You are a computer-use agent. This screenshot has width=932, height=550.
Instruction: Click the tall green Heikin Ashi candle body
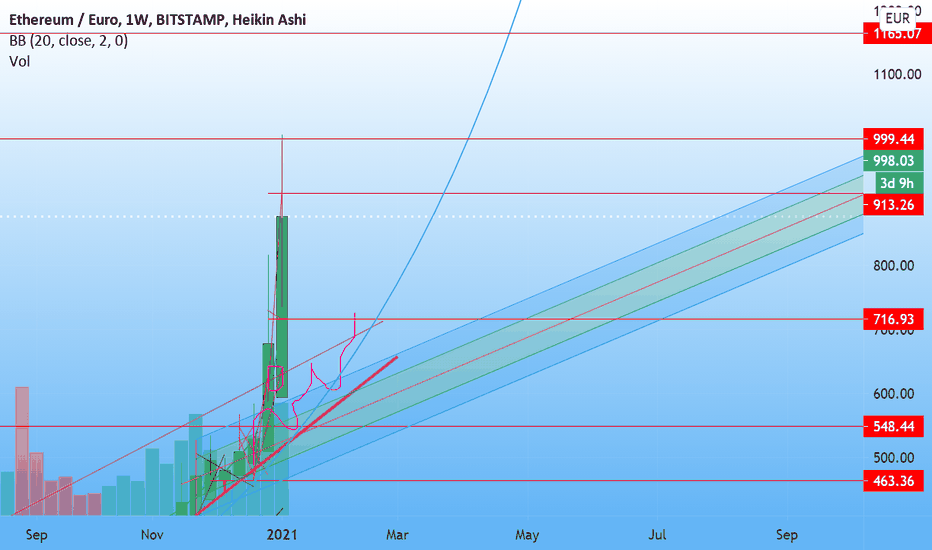(x=282, y=307)
